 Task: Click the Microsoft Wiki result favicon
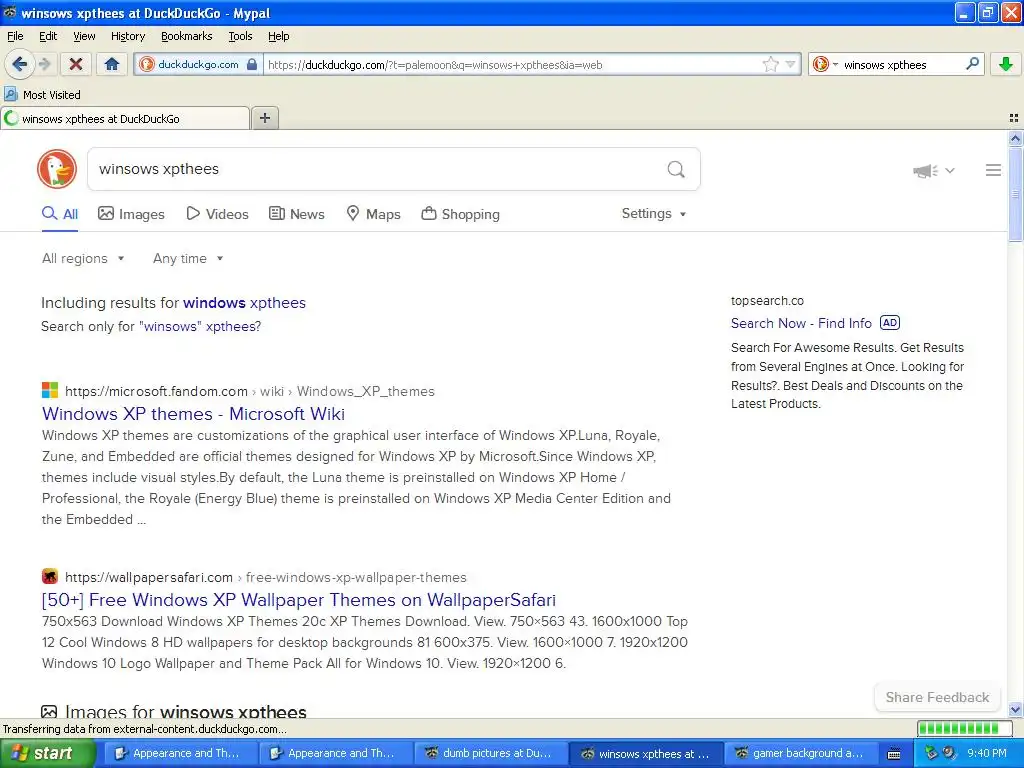(x=50, y=391)
